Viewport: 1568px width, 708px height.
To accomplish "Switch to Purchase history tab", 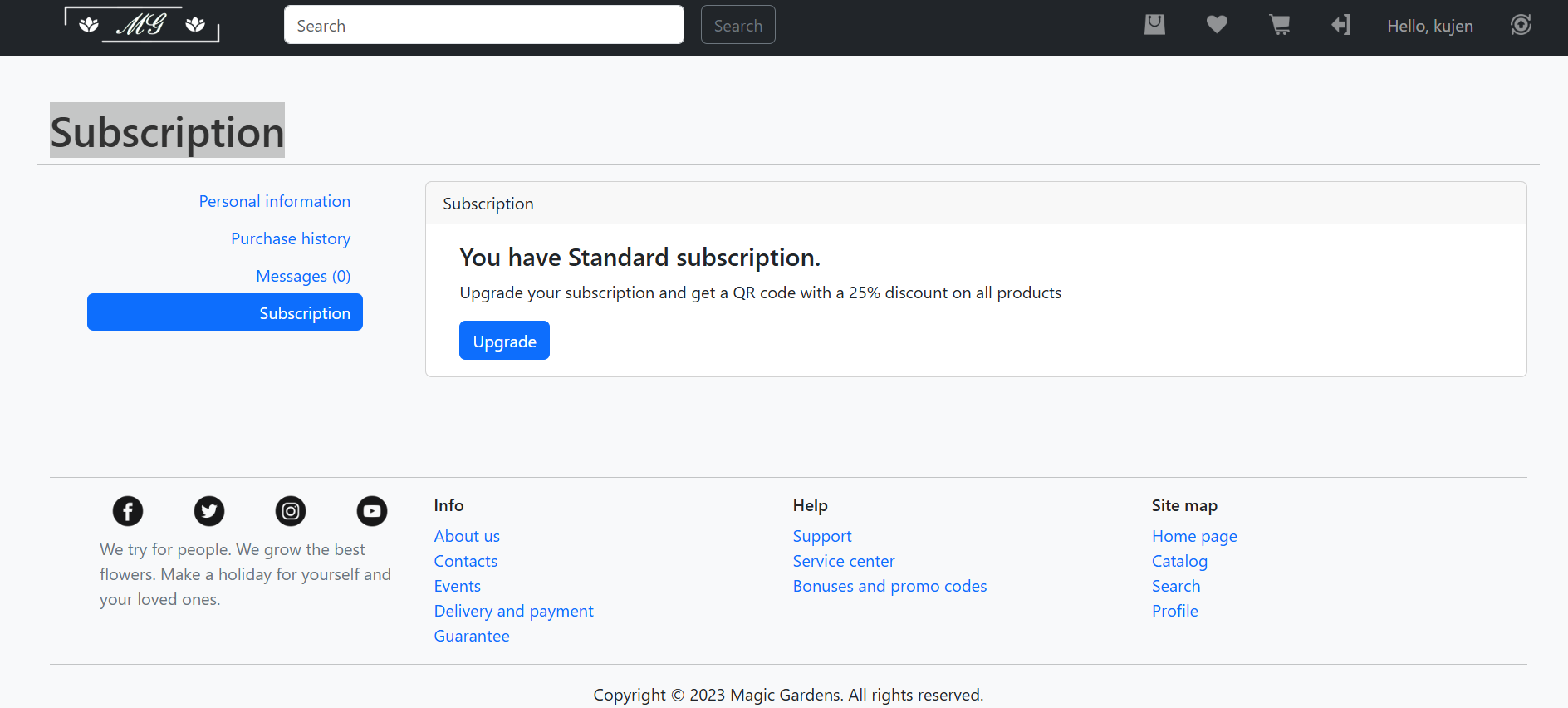I will coord(290,239).
